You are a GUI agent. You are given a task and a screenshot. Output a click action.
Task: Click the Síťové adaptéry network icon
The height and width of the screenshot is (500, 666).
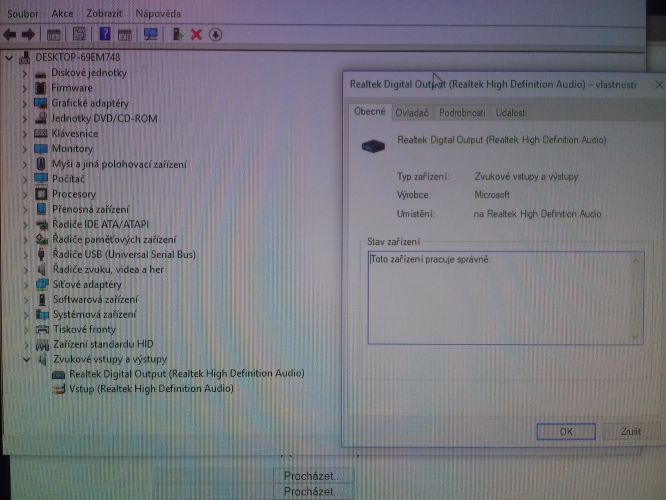[x=42, y=284]
